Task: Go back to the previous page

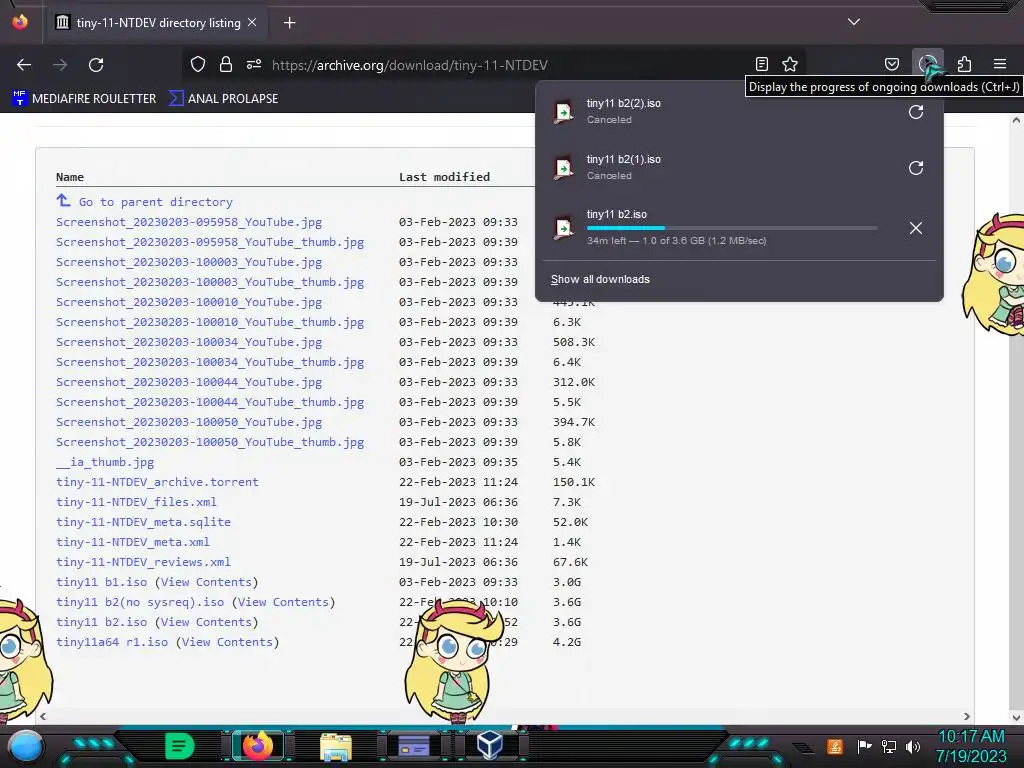Action: click(24, 65)
